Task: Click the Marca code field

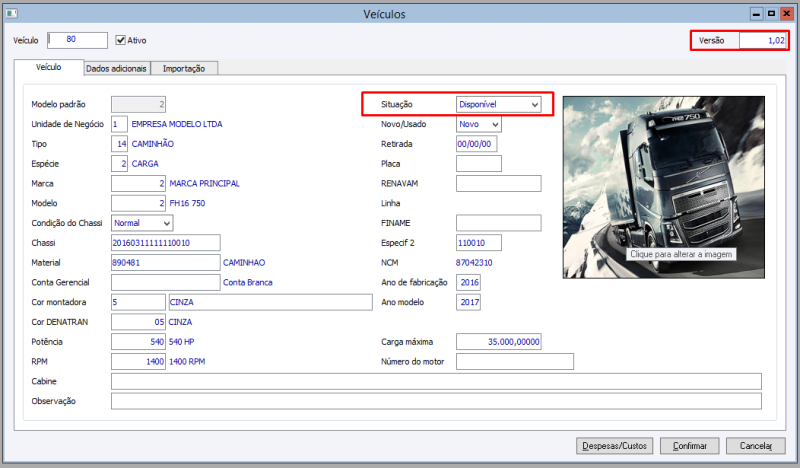Action: point(138,183)
